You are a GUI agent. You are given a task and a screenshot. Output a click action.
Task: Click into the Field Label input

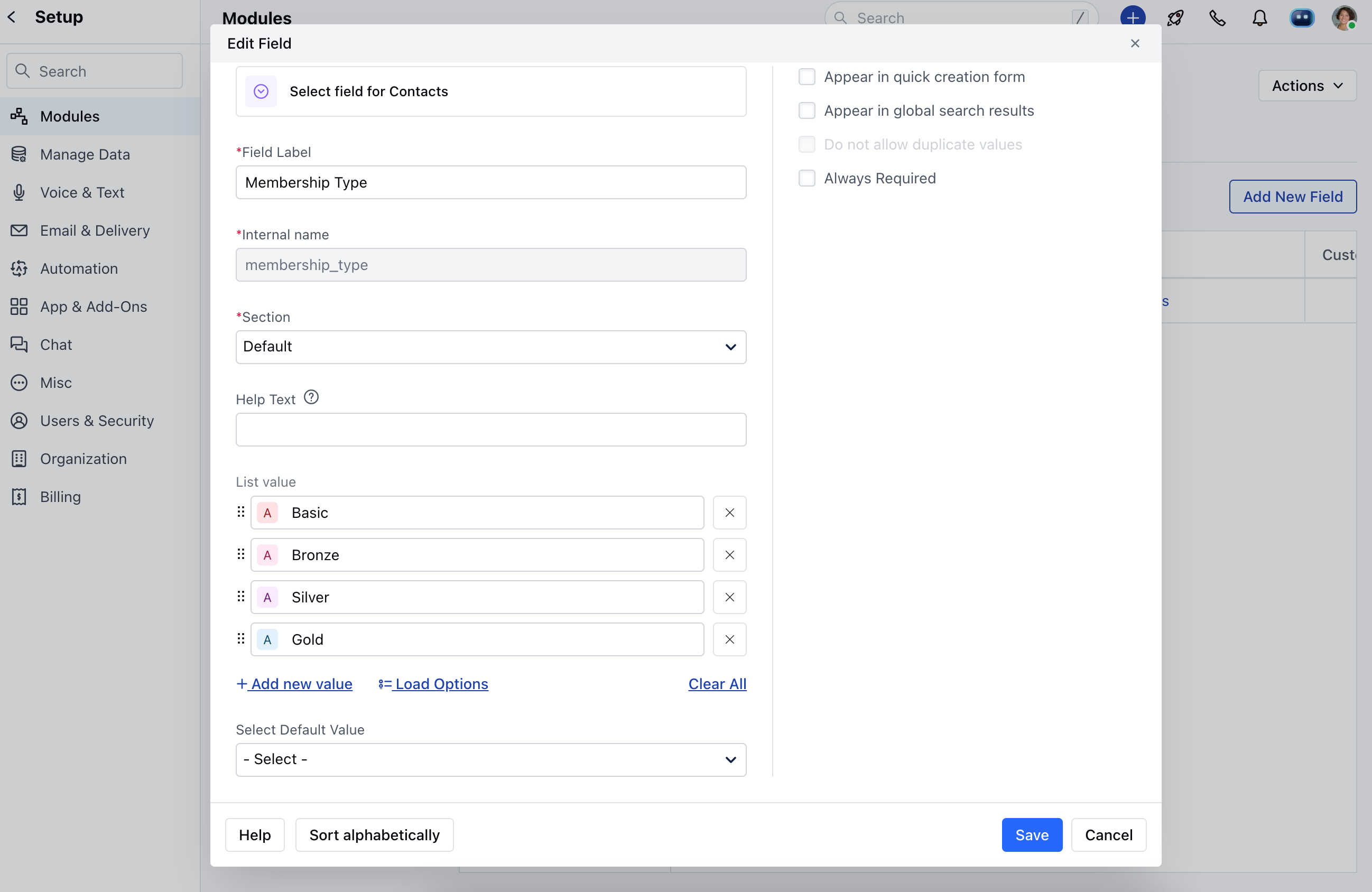click(490, 183)
